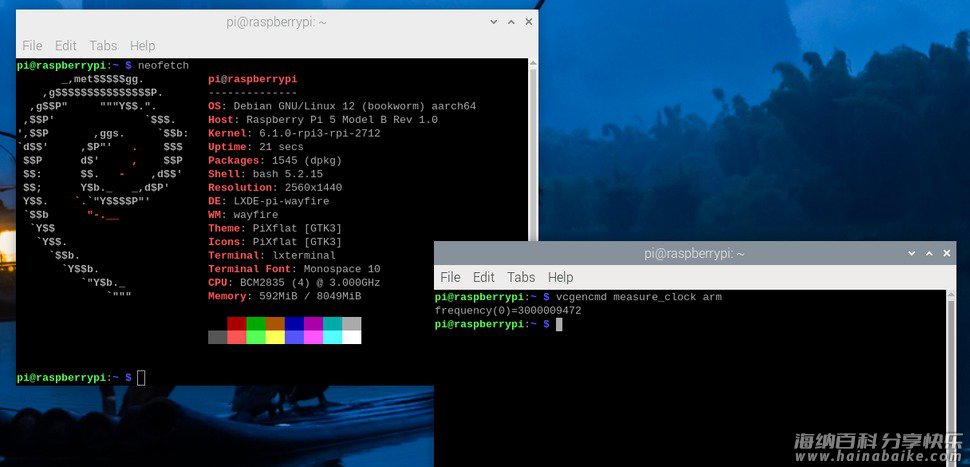Close the neofetch terminal window
The image size is (970, 467).
(x=528, y=22)
